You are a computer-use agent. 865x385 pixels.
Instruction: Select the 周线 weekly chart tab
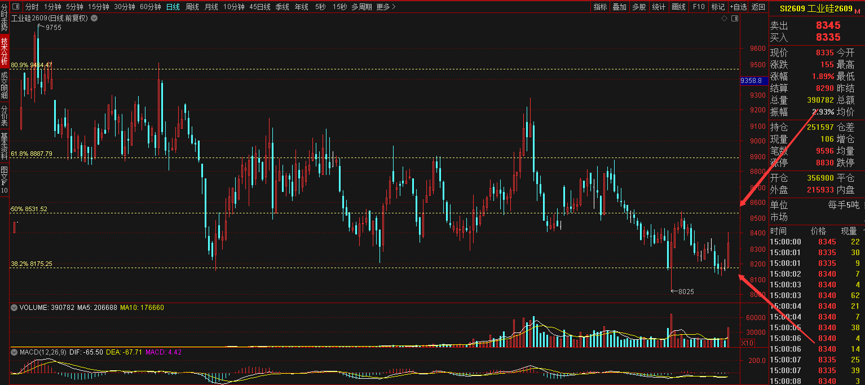click(x=192, y=7)
